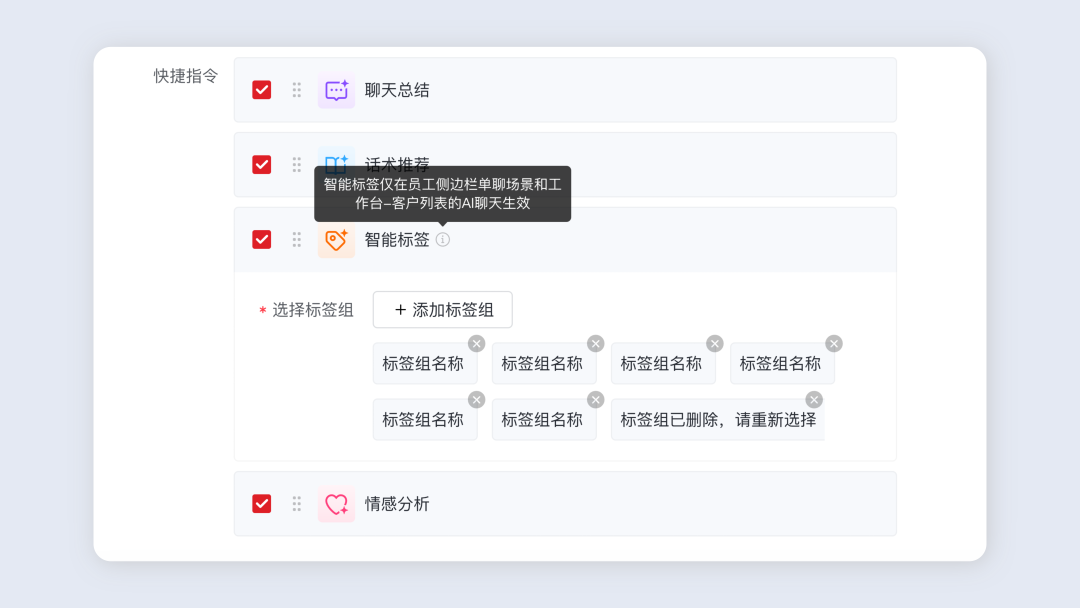Click the 添加标签组 add button
The width and height of the screenshot is (1080, 608).
pos(442,309)
